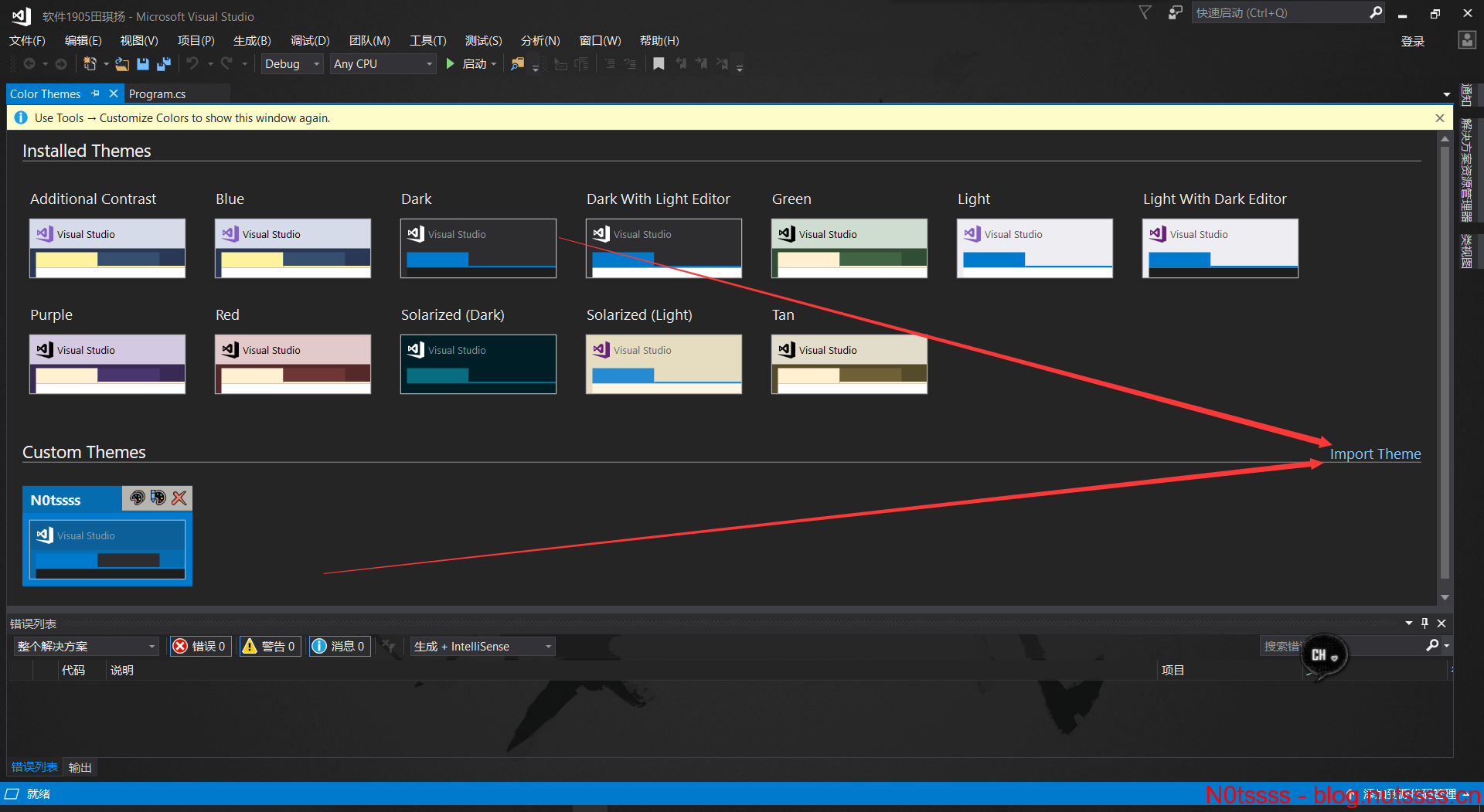The image size is (1484, 812).
Task: Select the Purple theme swatch
Action: pyautogui.click(x=107, y=364)
